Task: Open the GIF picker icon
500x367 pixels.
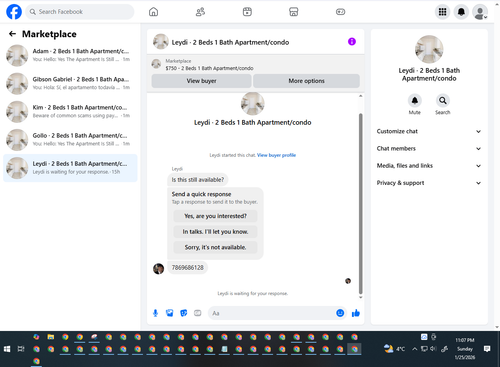Action: pos(198,313)
